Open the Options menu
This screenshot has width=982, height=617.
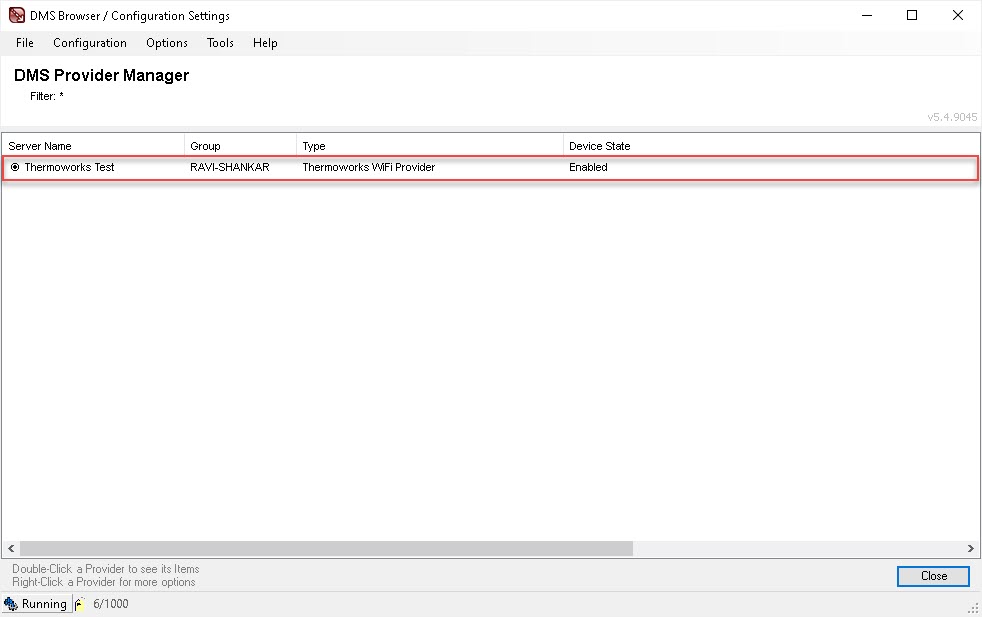[167, 43]
